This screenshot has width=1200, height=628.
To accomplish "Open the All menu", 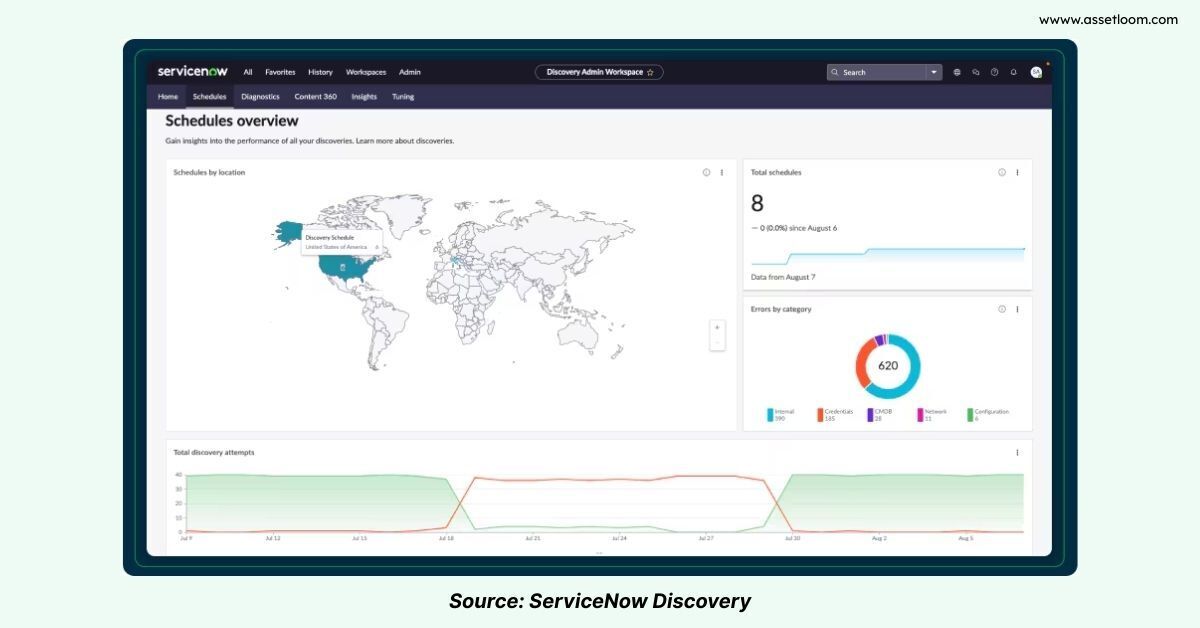I will coord(248,72).
